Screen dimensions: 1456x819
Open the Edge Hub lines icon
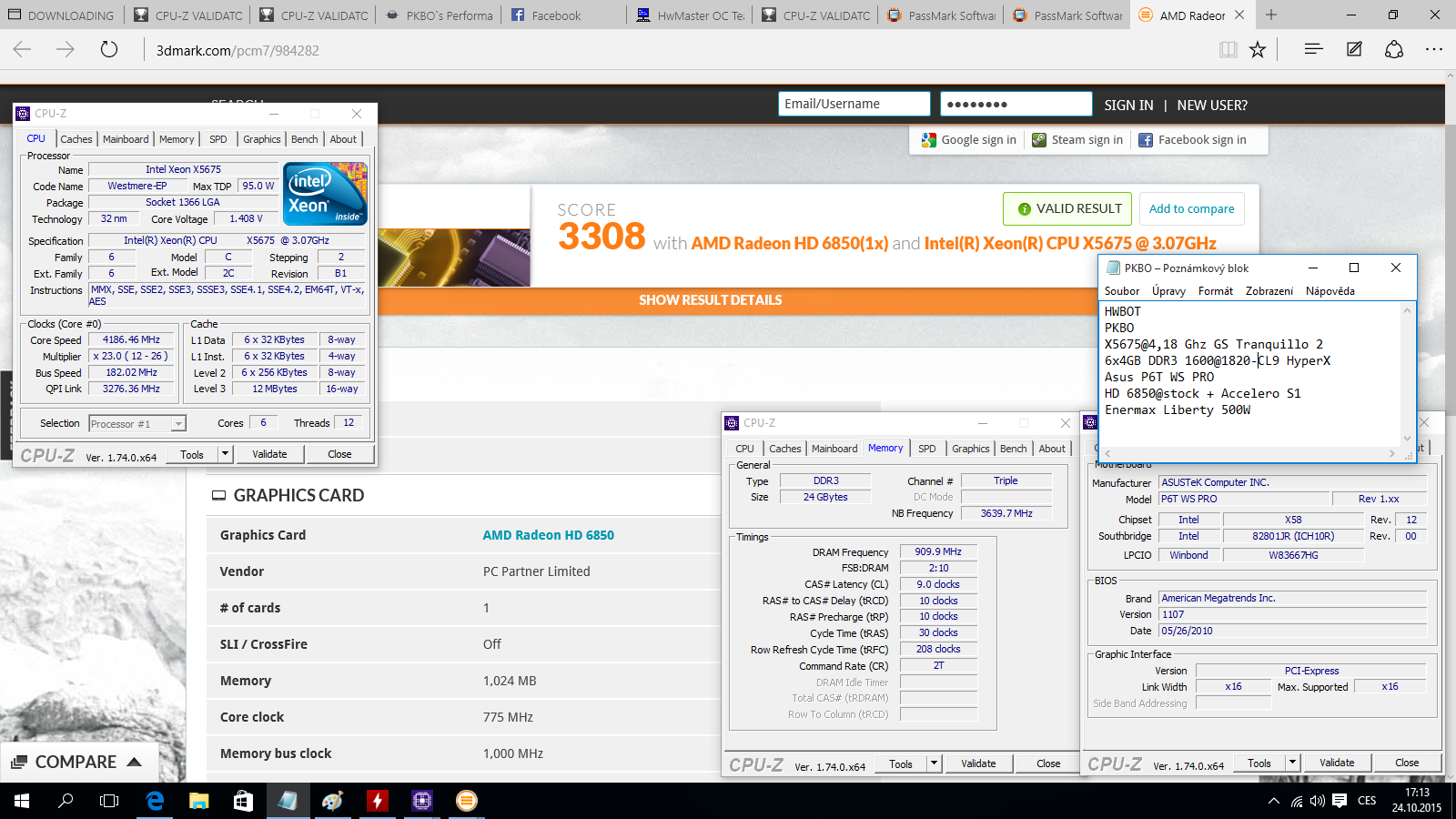click(x=1313, y=49)
